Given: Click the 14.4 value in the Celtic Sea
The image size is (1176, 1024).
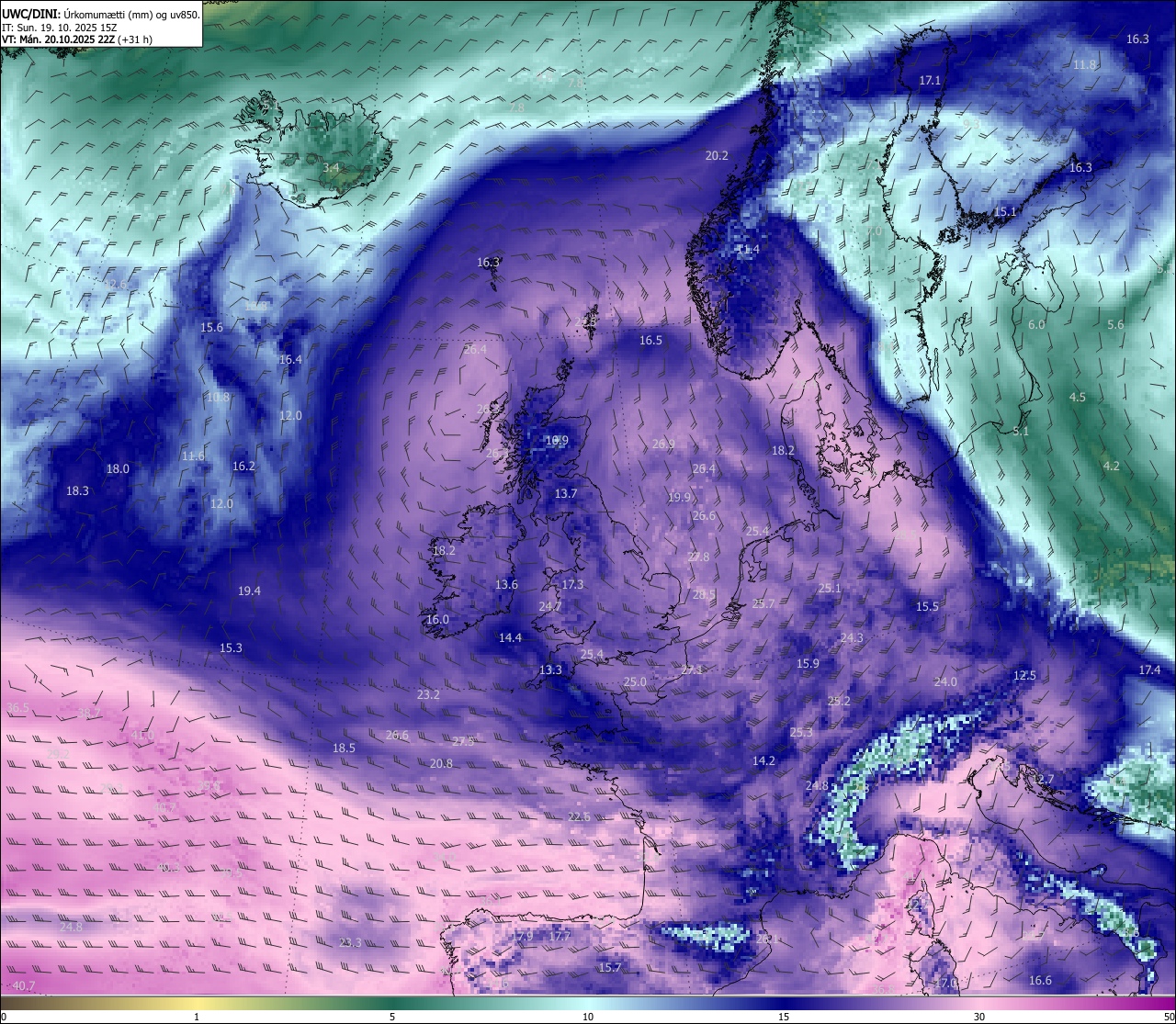Looking at the screenshot, I should [x=510, y=637].
